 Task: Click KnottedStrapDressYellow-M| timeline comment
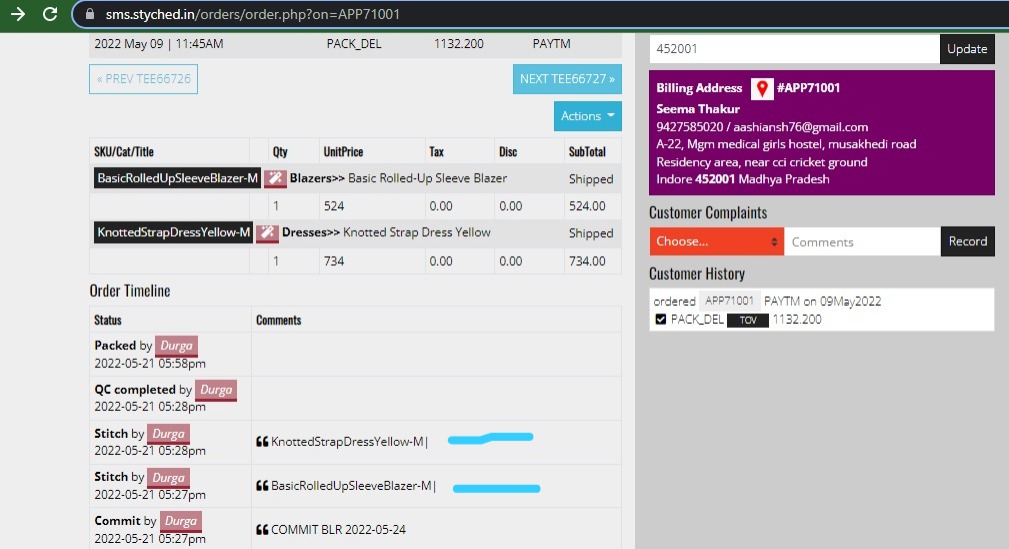pyautogui.click(x=349, y=442)
